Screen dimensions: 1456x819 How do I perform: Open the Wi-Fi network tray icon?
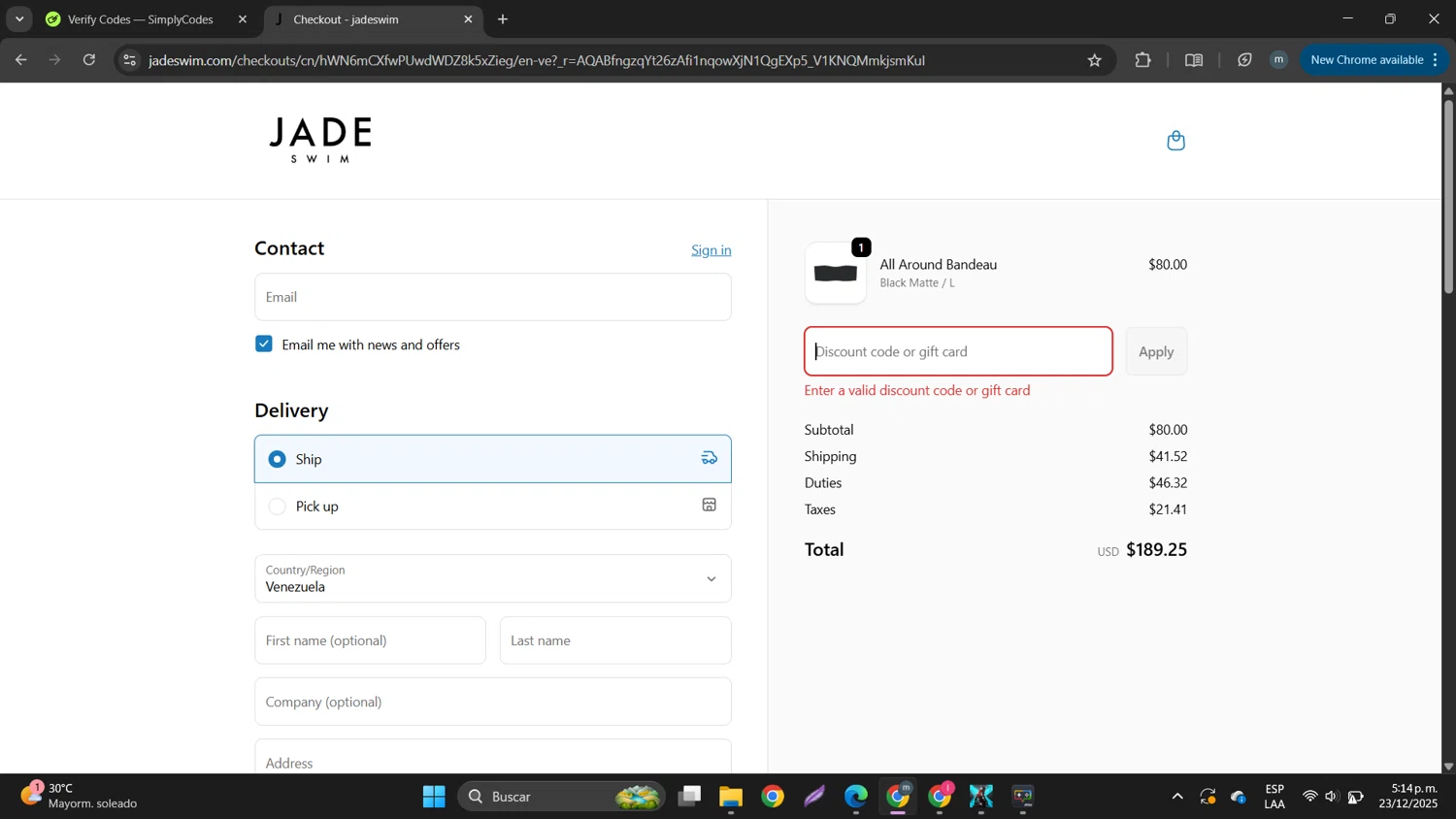(x=1309, y=797)
